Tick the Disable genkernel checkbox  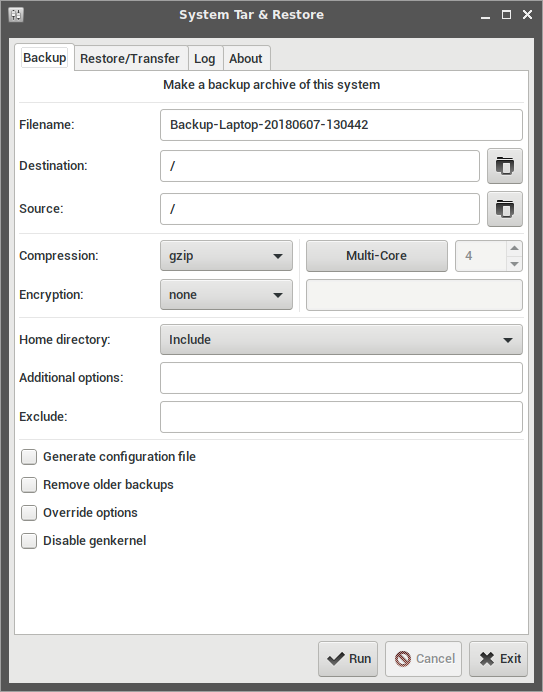(29, 541)
